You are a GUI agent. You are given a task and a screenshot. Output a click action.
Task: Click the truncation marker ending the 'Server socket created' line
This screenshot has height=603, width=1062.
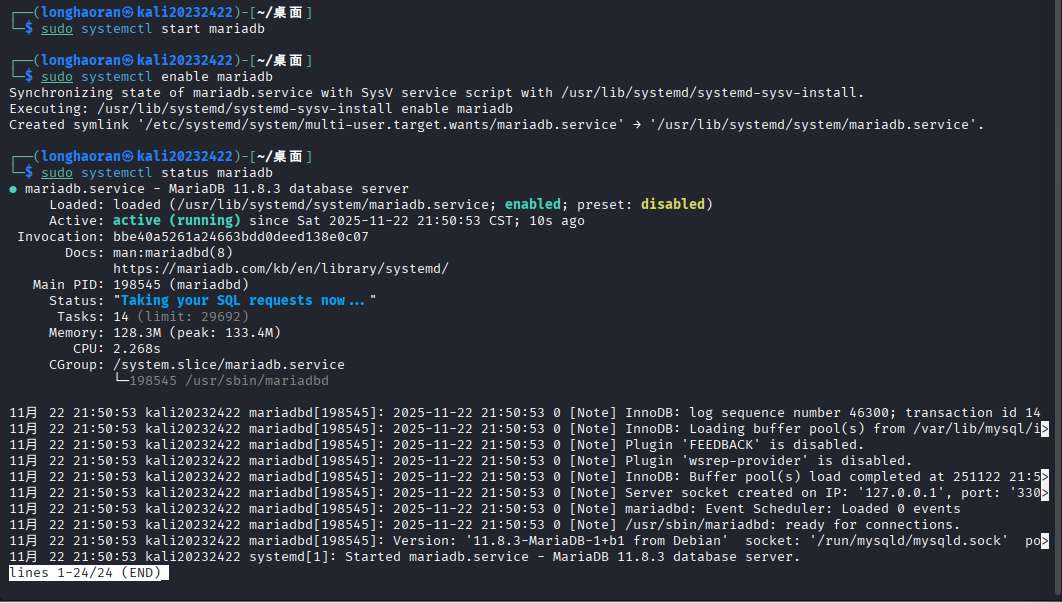pyautogui.click(x=1045, y=493)
